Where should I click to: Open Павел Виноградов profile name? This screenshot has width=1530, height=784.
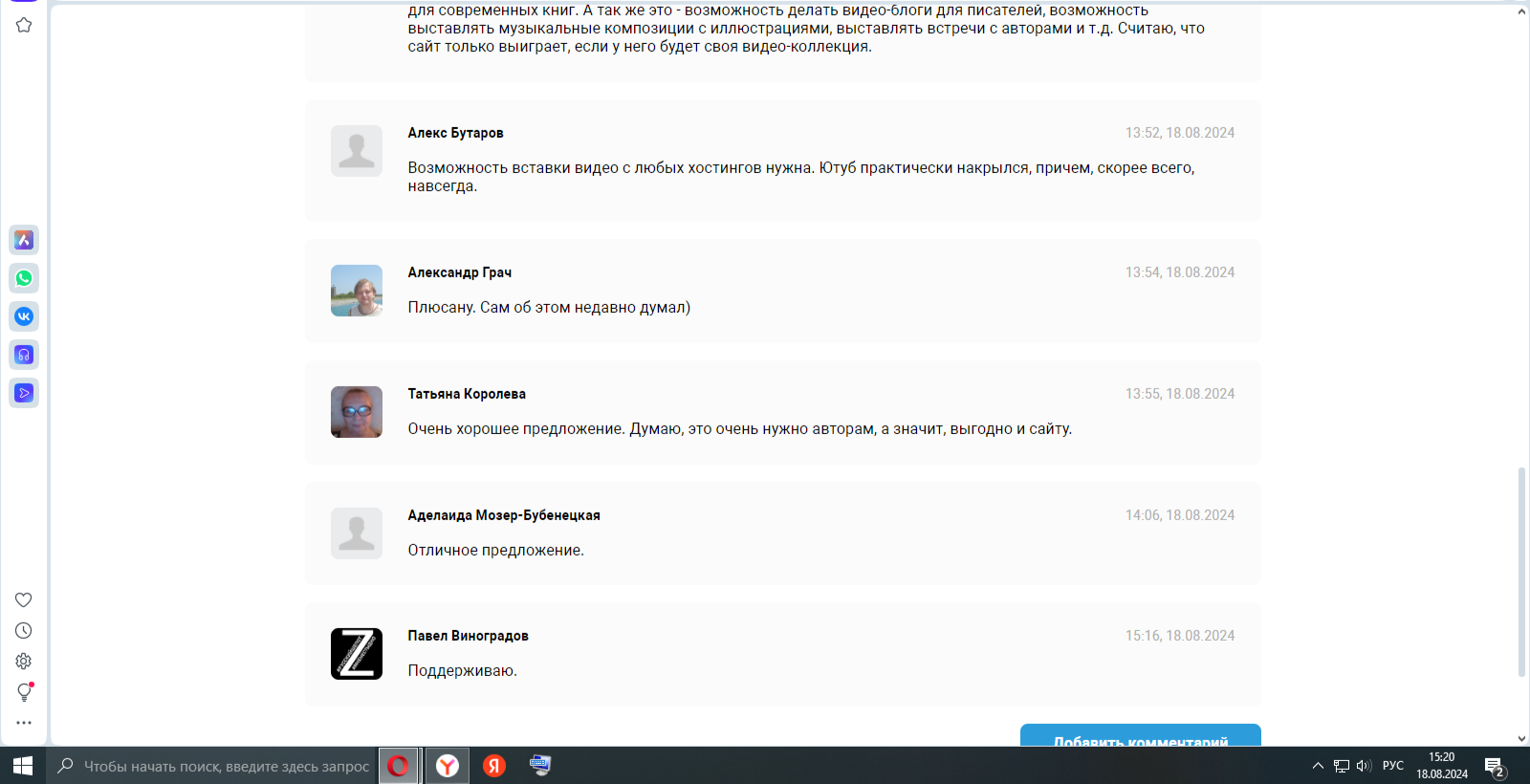coord(468,636)
